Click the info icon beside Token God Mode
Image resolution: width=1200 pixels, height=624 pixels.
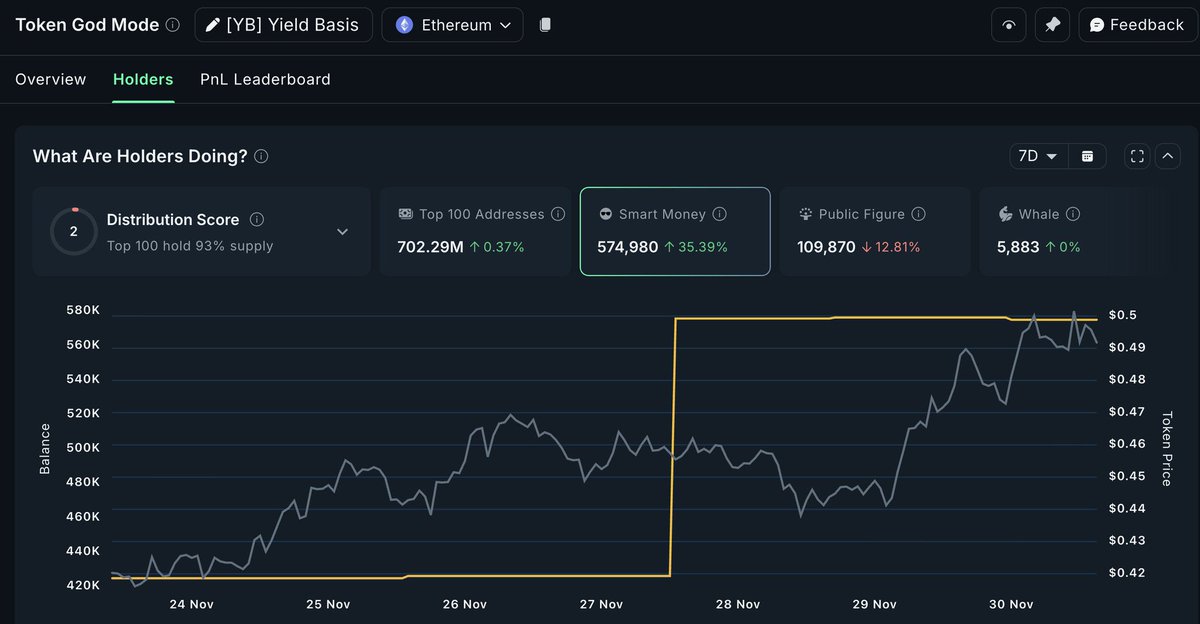[173, 25]
